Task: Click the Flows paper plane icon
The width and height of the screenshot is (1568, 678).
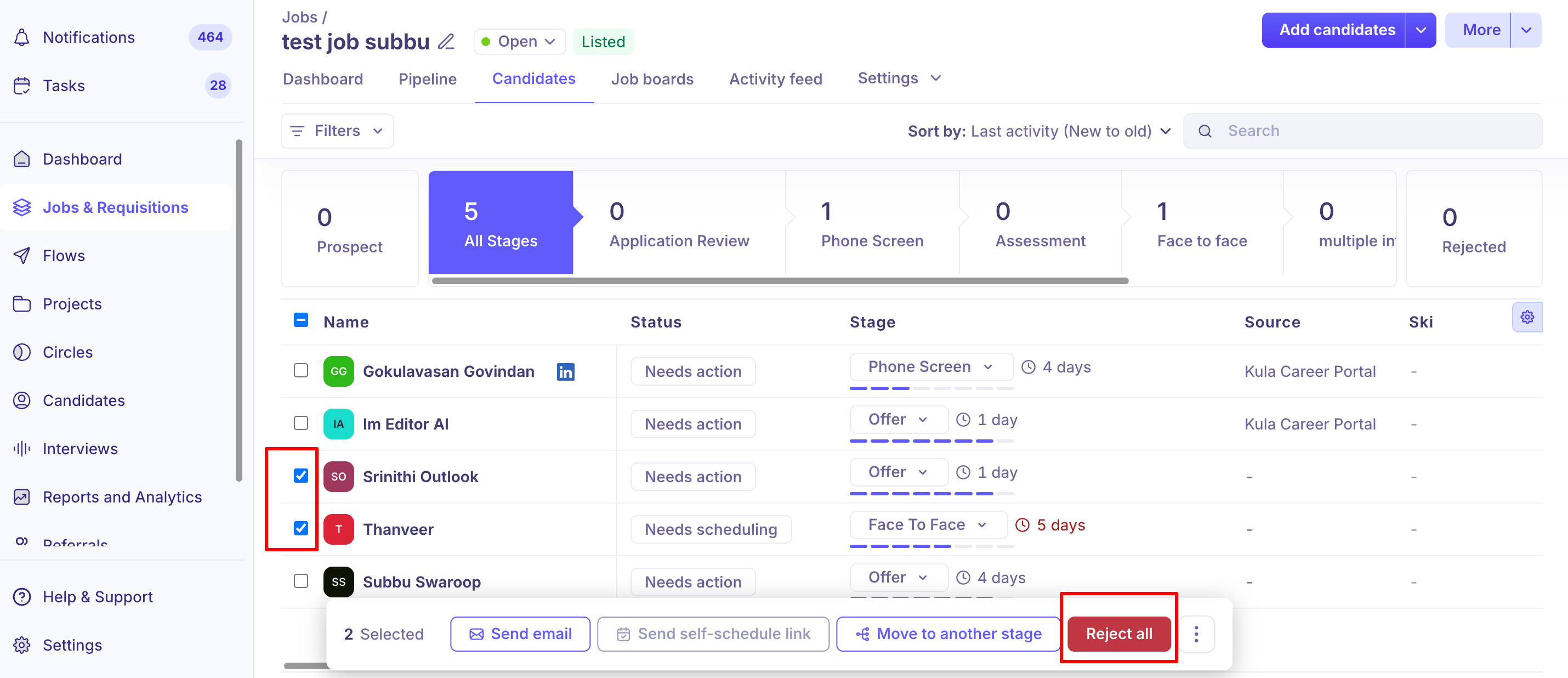Action: click(22, 255)
